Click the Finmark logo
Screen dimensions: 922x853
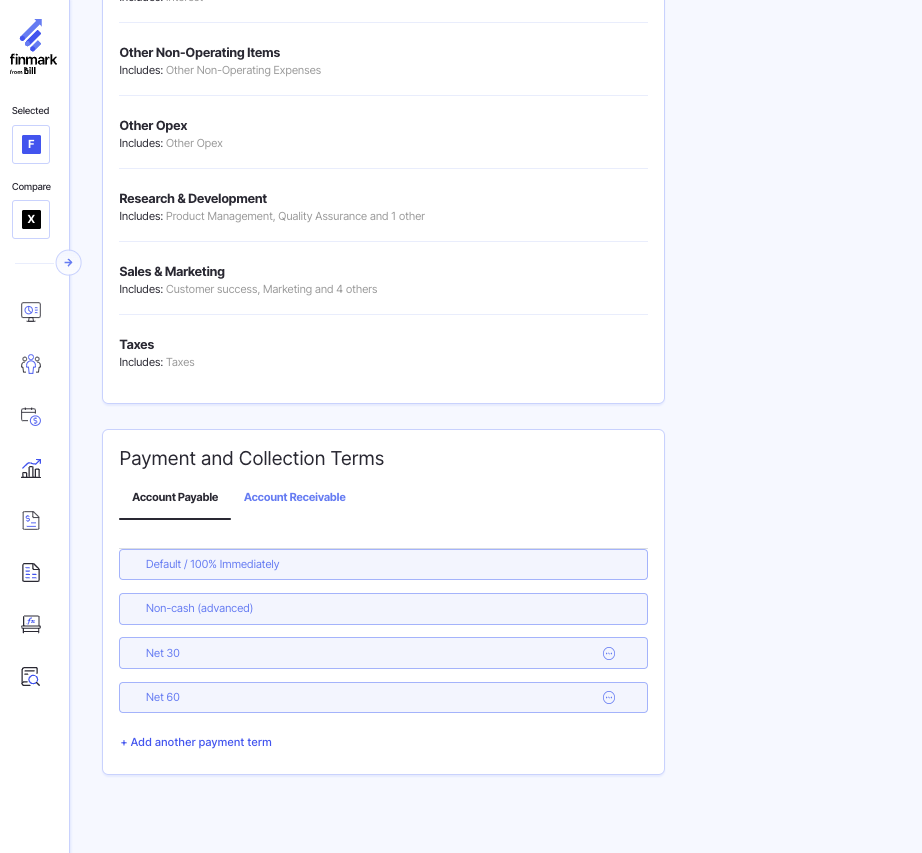[x=33, y=46]
